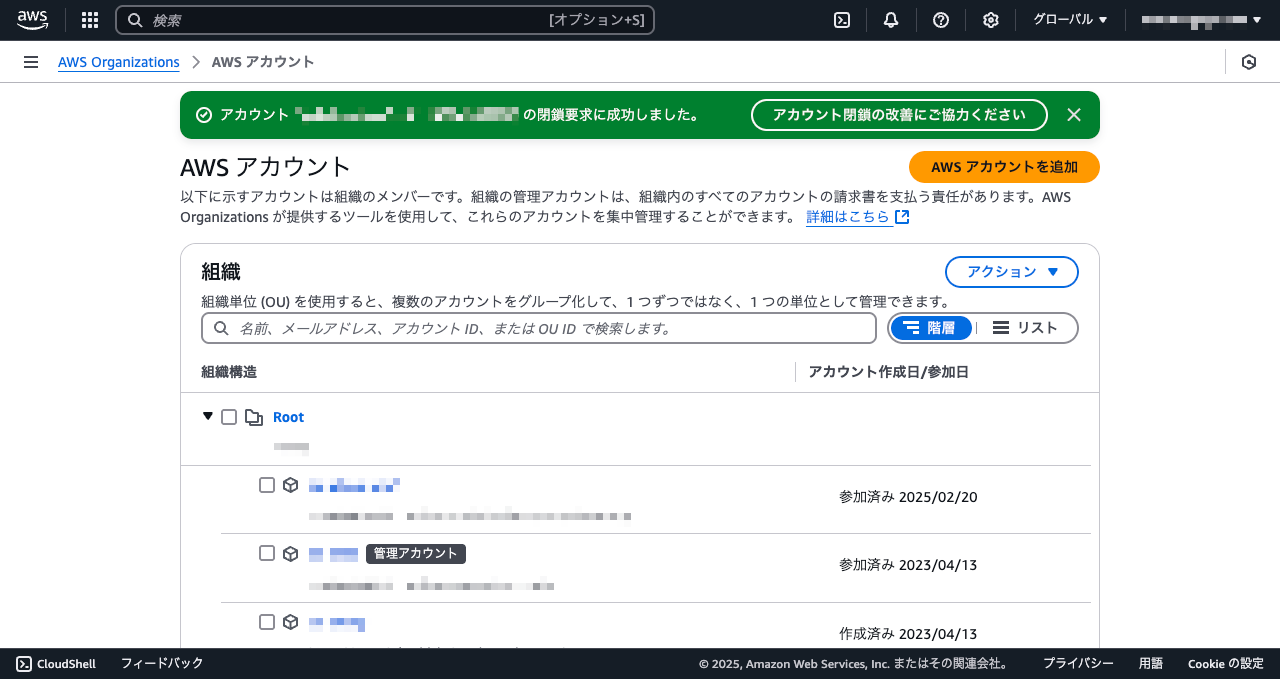Click フィードバック in footer

point(162,663)
